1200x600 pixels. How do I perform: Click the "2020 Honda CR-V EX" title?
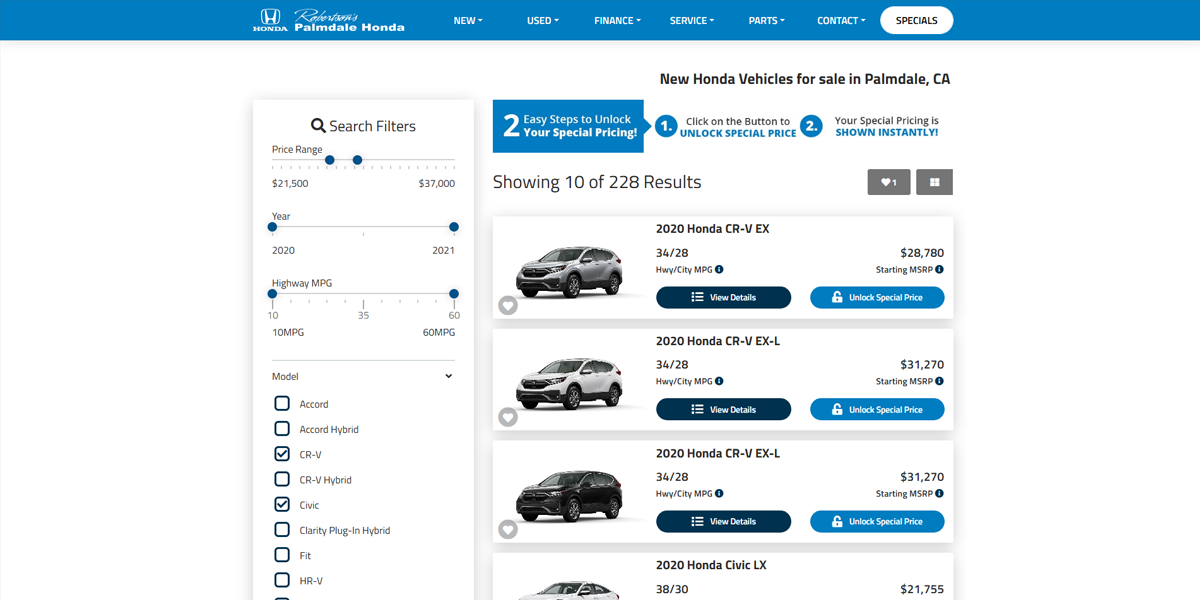[713, 229]
